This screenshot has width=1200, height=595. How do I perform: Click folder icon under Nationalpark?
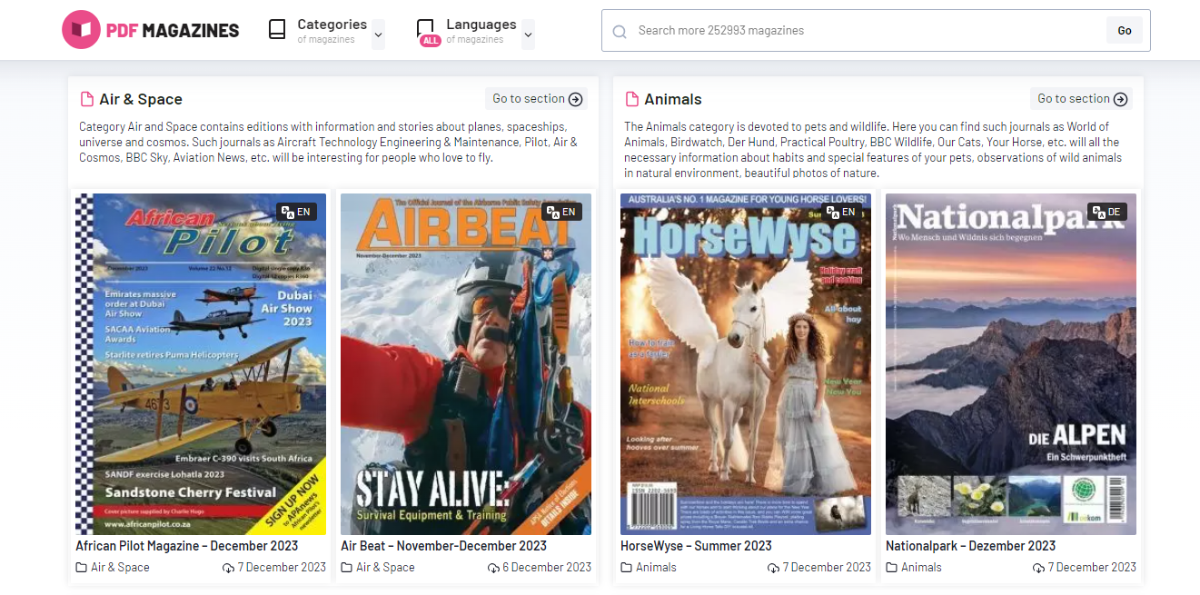pos(892,568)
